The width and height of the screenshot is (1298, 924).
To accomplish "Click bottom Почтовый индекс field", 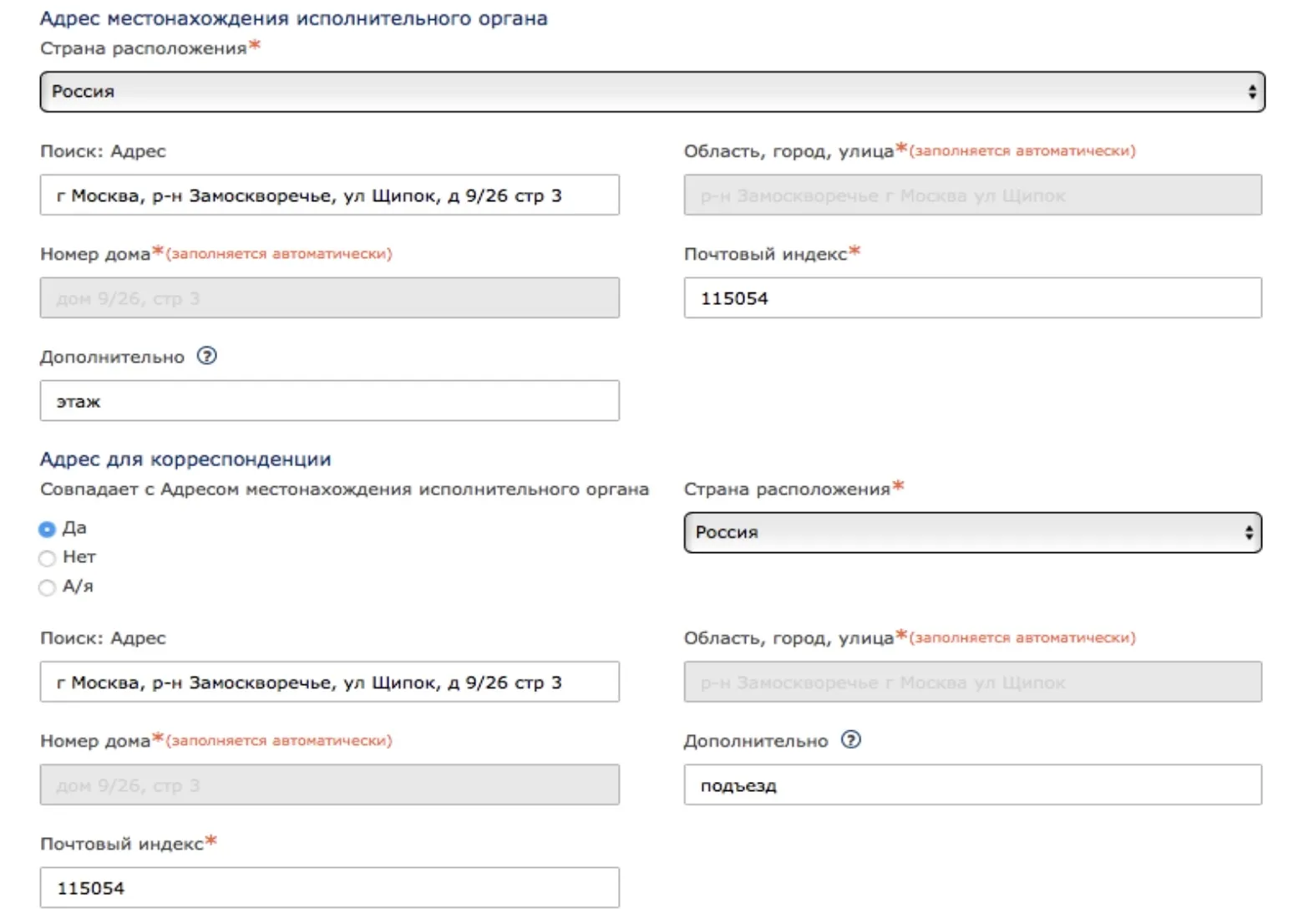I will (329, 888).
